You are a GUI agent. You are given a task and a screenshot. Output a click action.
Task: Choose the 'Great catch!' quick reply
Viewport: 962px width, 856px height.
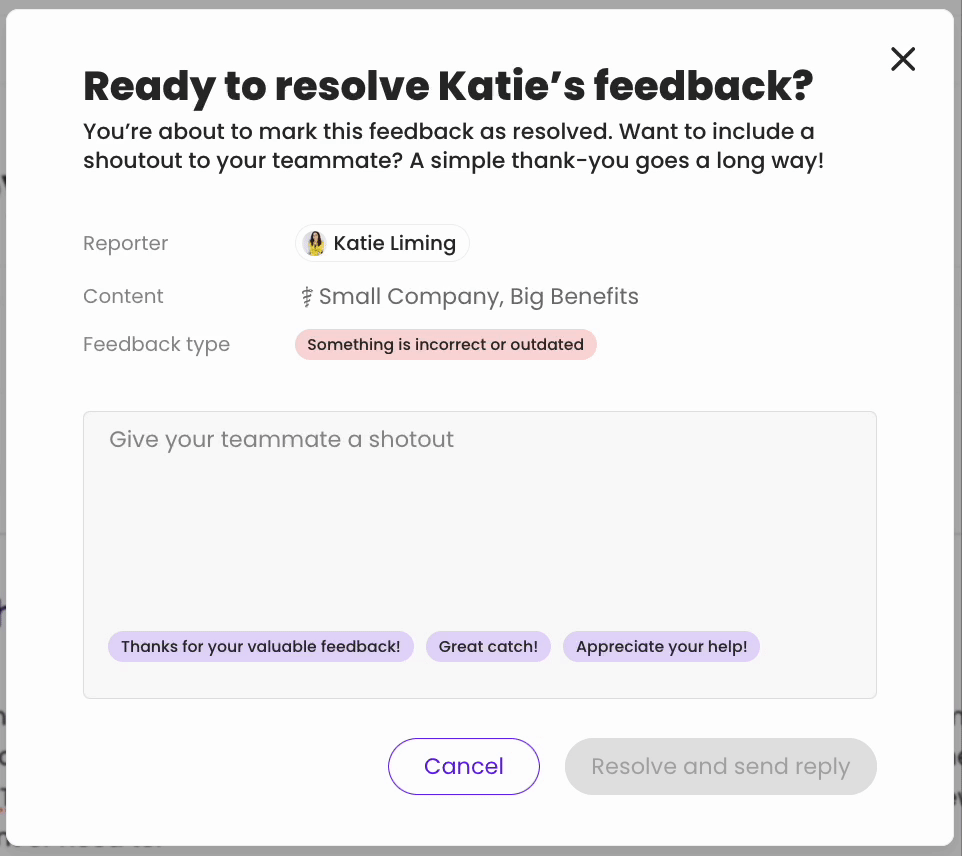point(488,647)
